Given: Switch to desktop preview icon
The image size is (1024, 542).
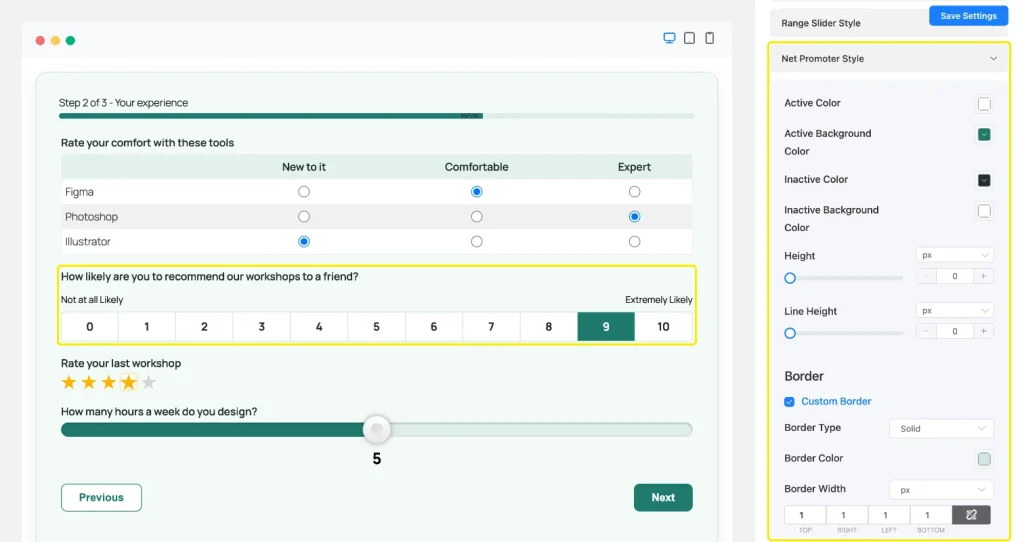Looking at the screenshot, I should tap(669, 38).
